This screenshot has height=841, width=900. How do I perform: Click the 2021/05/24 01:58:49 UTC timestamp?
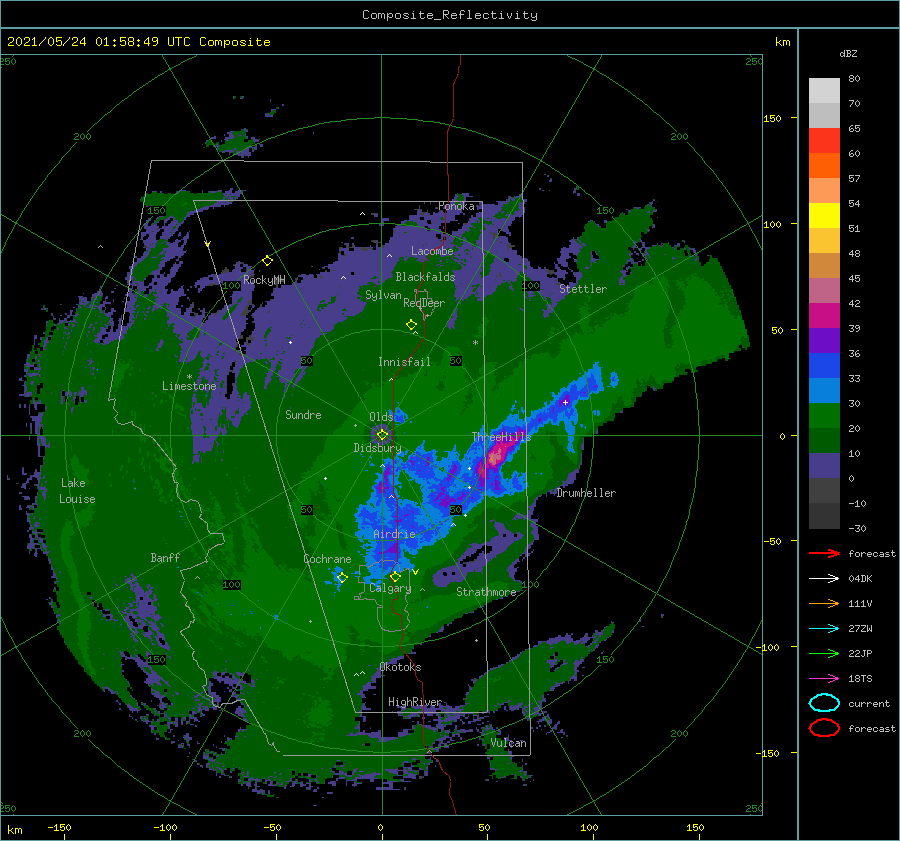(99, 42)
